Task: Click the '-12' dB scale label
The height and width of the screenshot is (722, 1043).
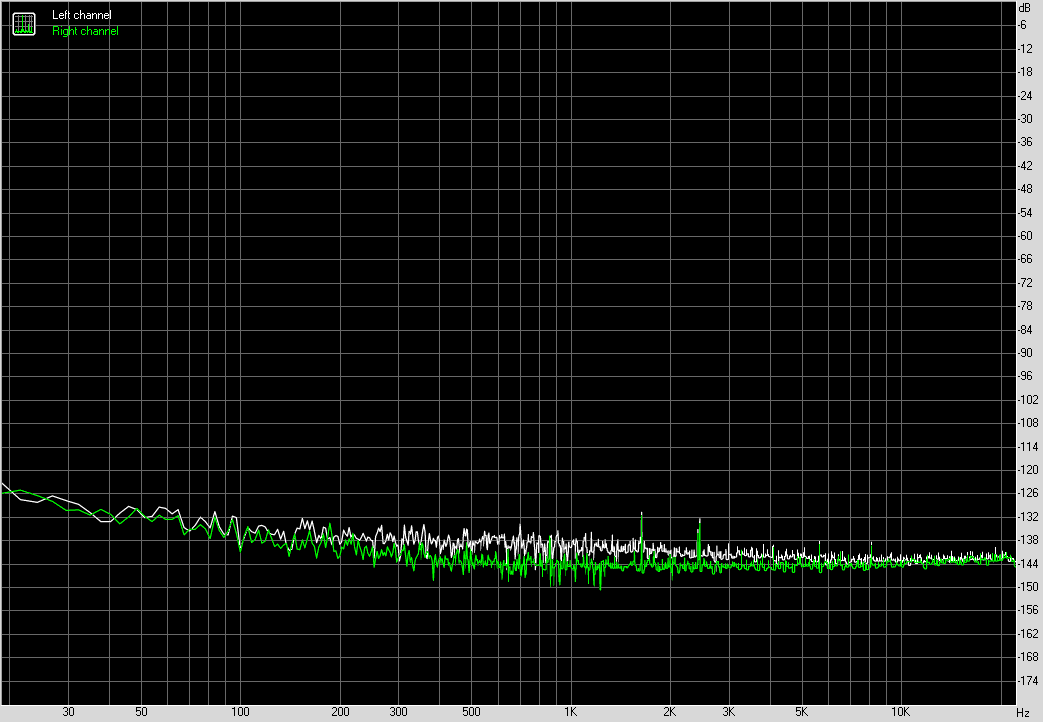Action: tap(1025, 49)
